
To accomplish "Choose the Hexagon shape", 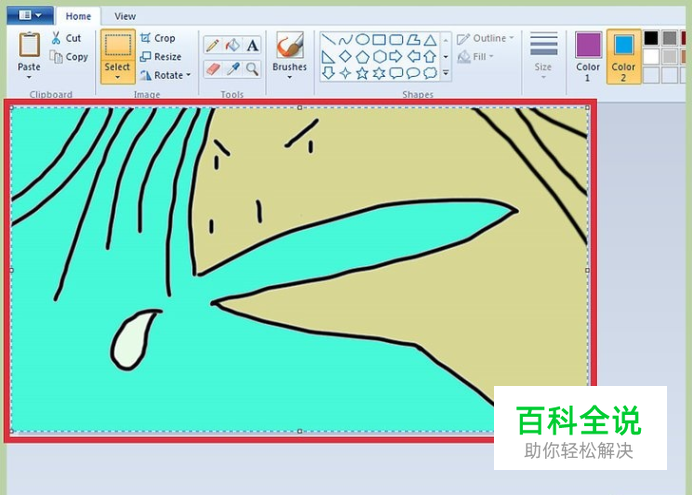I will coord(379,56).
